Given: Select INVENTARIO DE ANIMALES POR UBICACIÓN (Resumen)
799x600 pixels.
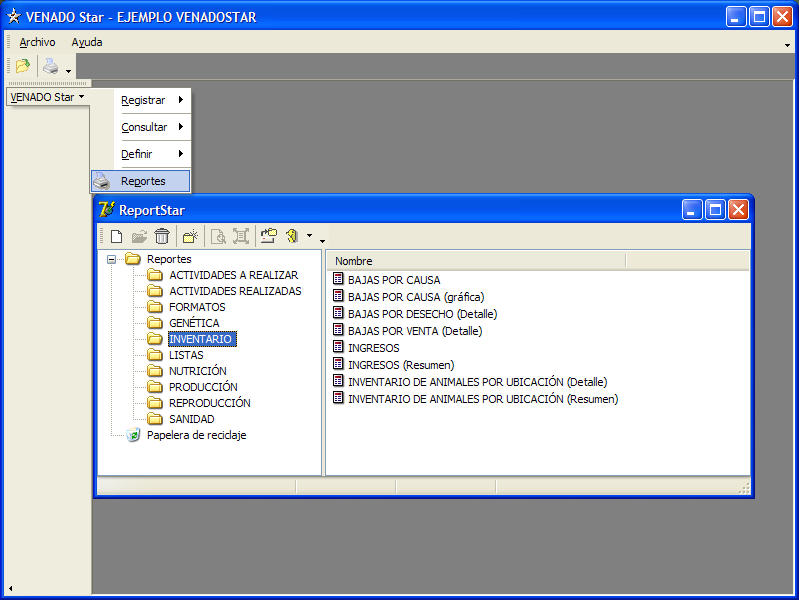Looking at the screenshot, I should (x=483, y=399).
